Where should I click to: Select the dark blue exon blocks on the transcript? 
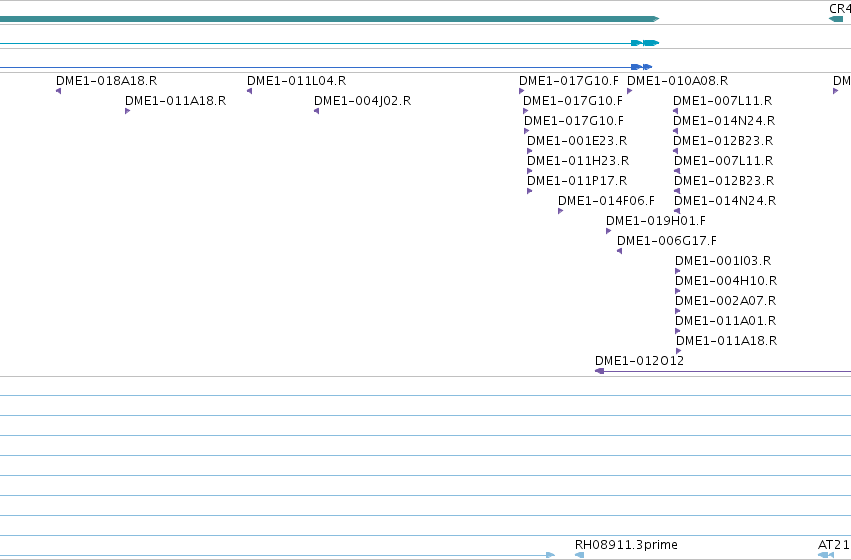tap(641, 67)
